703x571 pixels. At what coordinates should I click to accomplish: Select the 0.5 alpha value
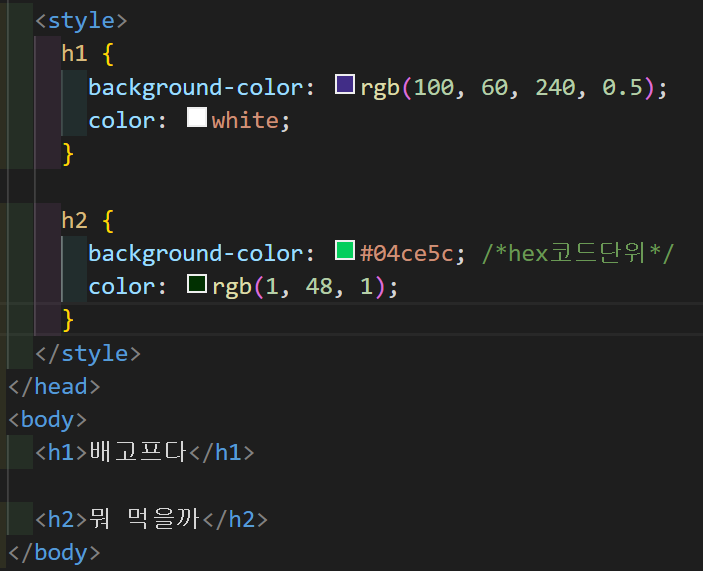[x=622, y=87]
